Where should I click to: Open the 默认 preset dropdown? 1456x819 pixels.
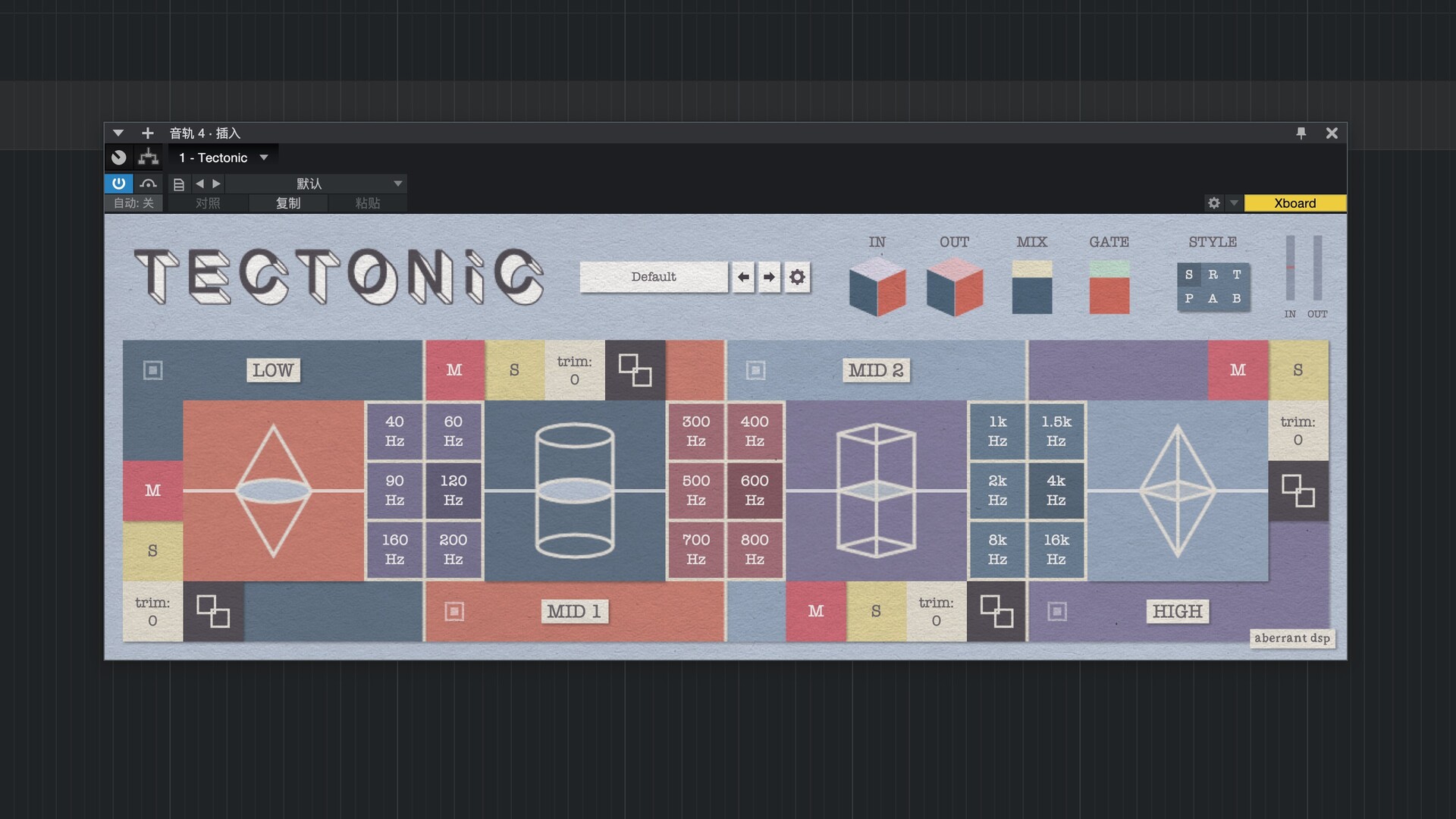(x=315, y=184)
